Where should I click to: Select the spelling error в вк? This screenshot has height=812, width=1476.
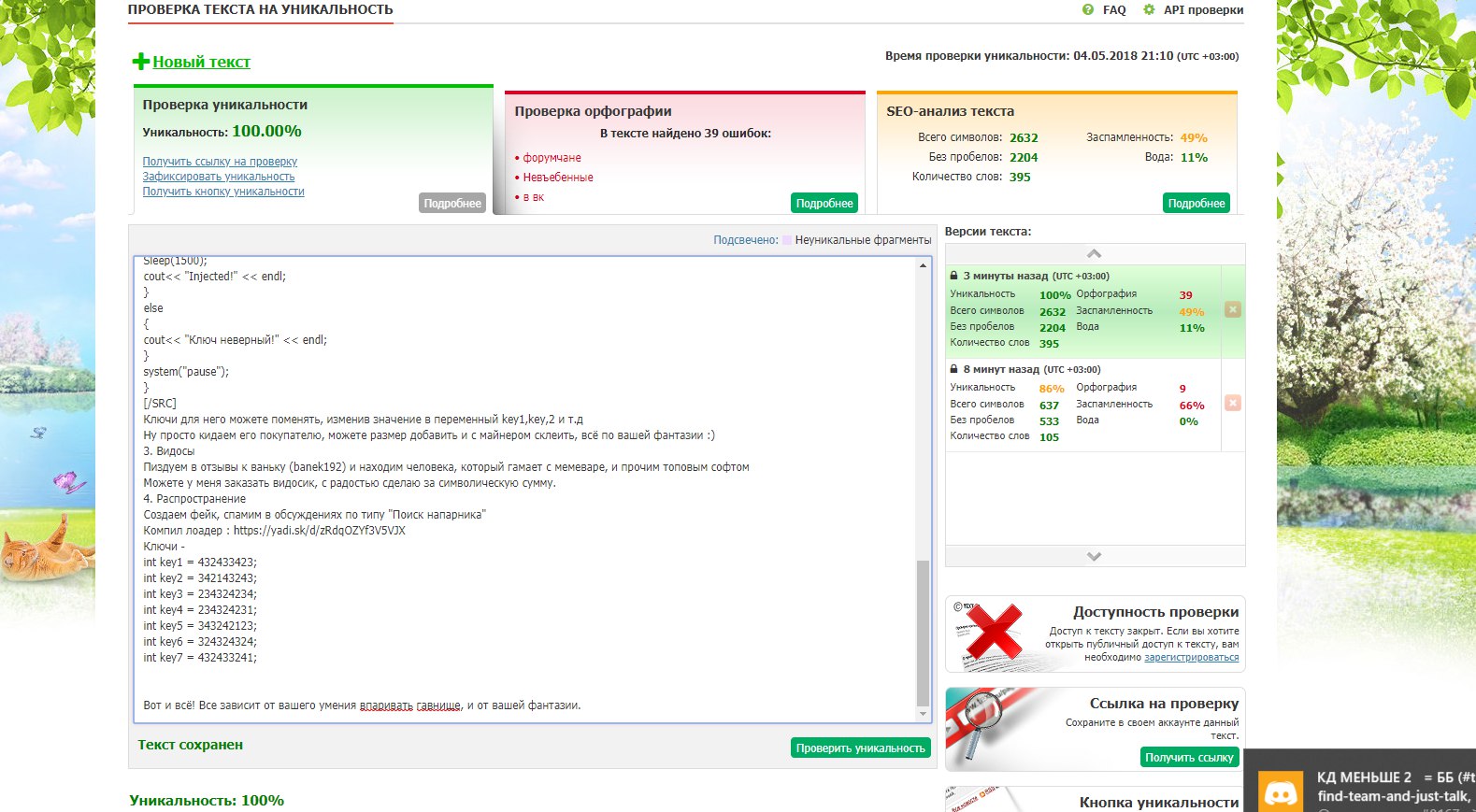(534, 197)
